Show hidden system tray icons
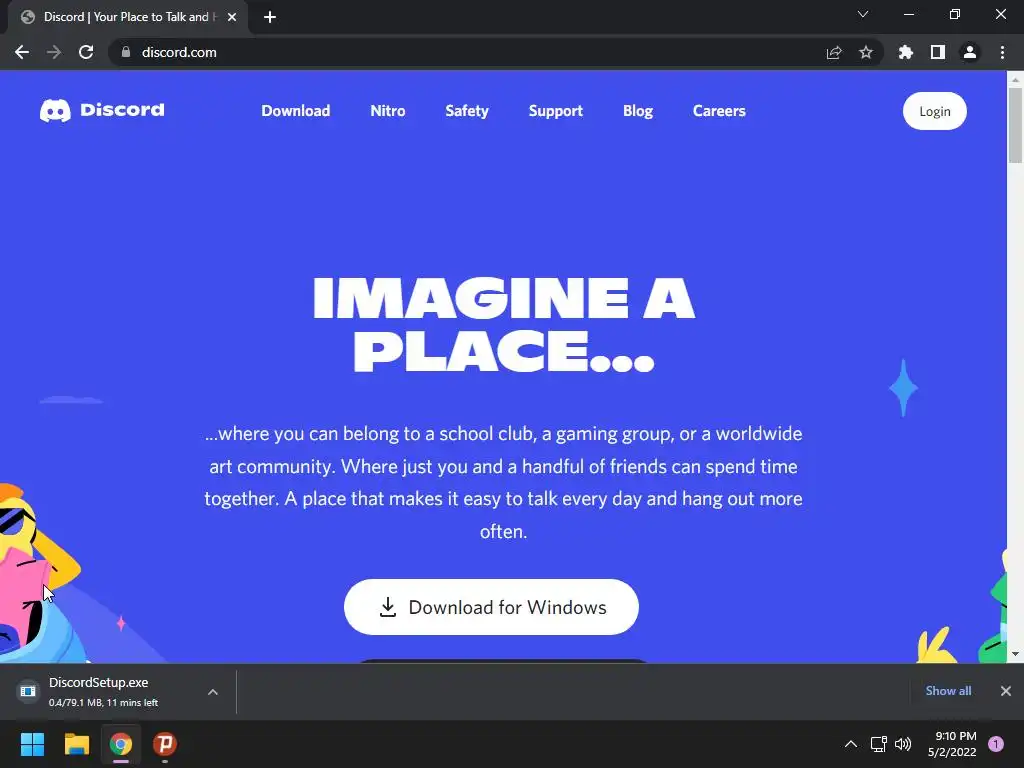The width and height of the screenshot is (1024, 768). (851, 744)
